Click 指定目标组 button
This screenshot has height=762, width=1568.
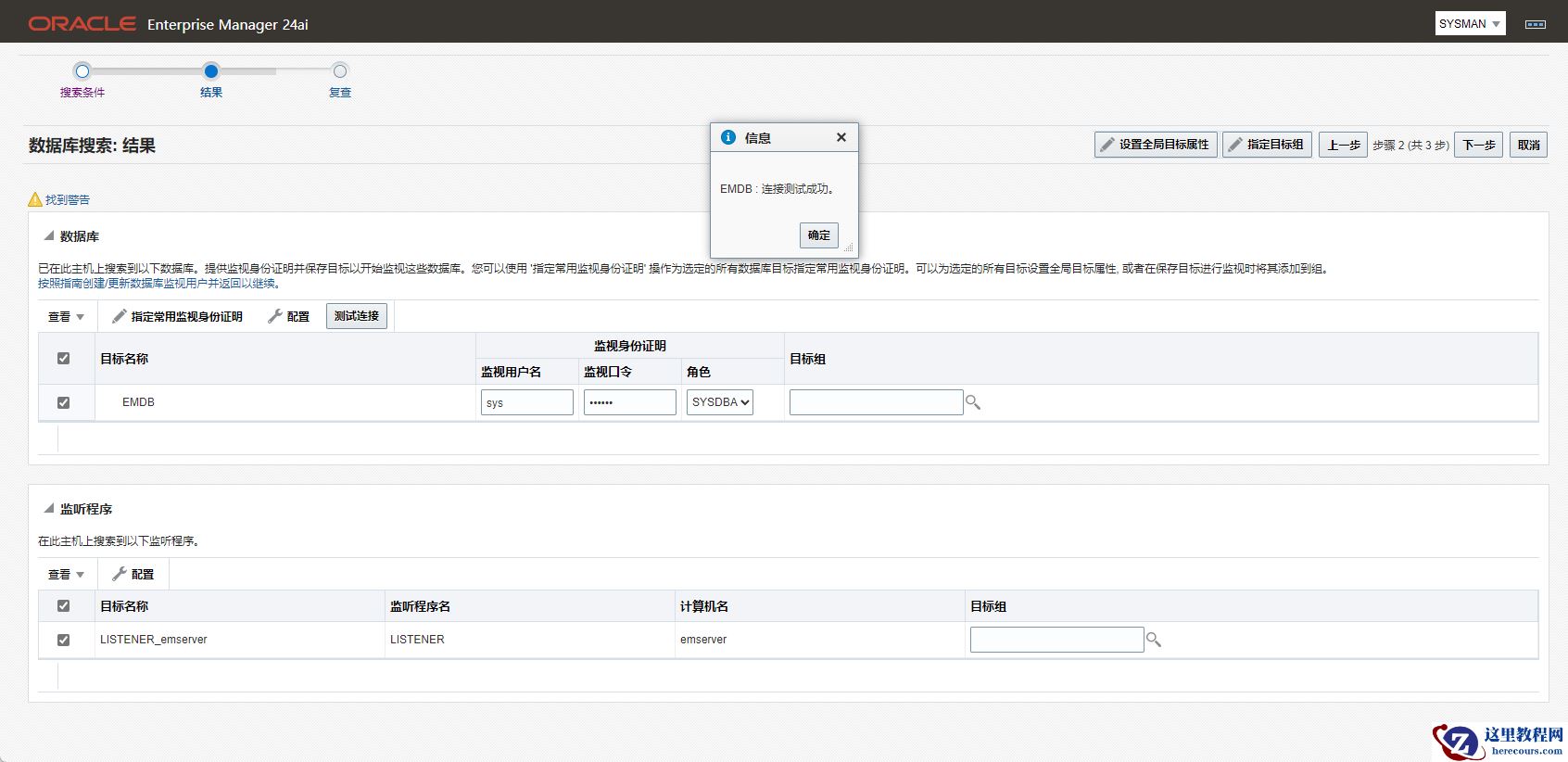pos(1267,145)
